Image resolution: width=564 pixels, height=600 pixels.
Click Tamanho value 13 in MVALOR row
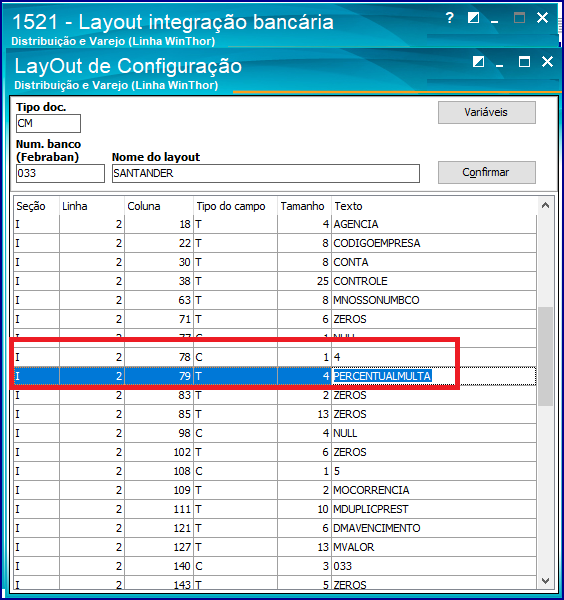[x=304, y=547]
